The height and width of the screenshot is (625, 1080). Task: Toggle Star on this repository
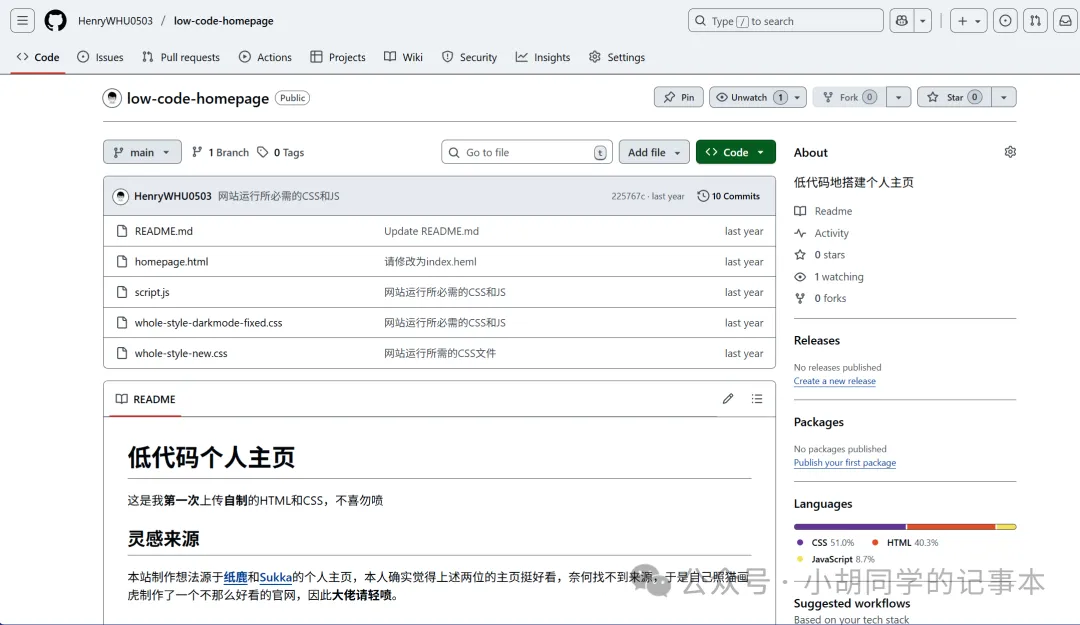[x=953, y=97]
